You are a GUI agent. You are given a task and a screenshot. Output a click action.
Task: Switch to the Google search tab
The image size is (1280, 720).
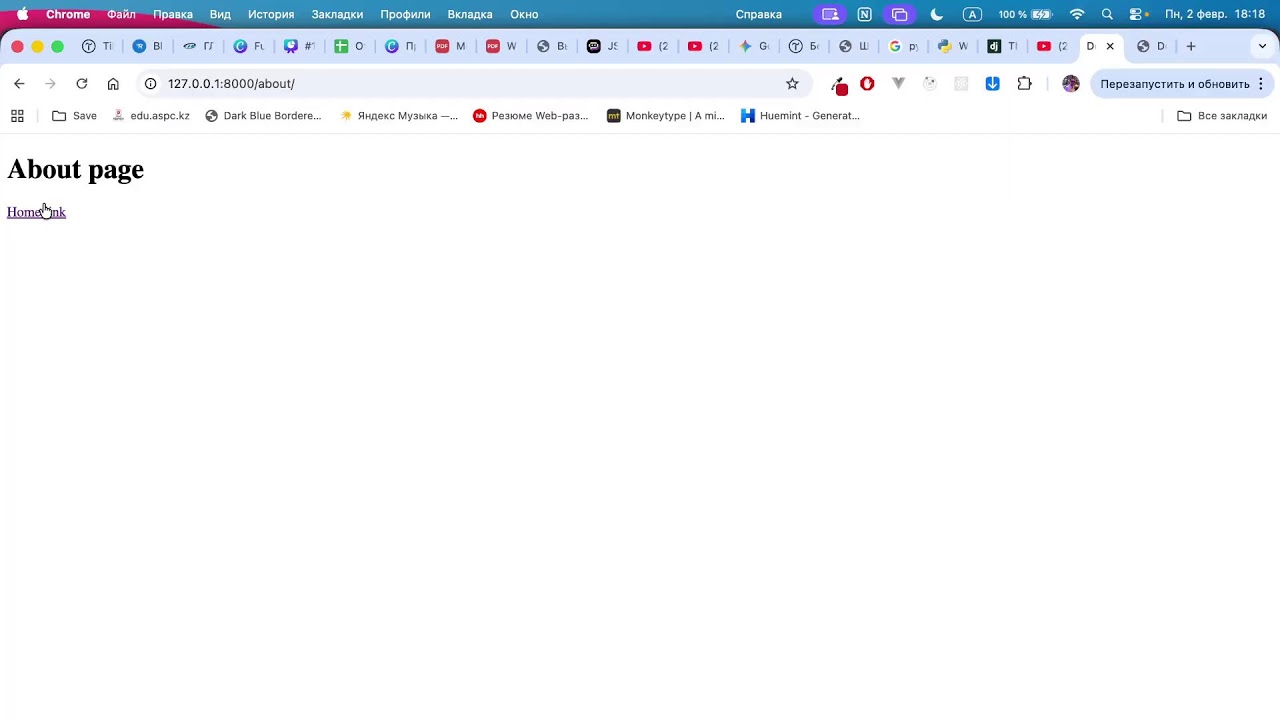click(x=903, y=46)
